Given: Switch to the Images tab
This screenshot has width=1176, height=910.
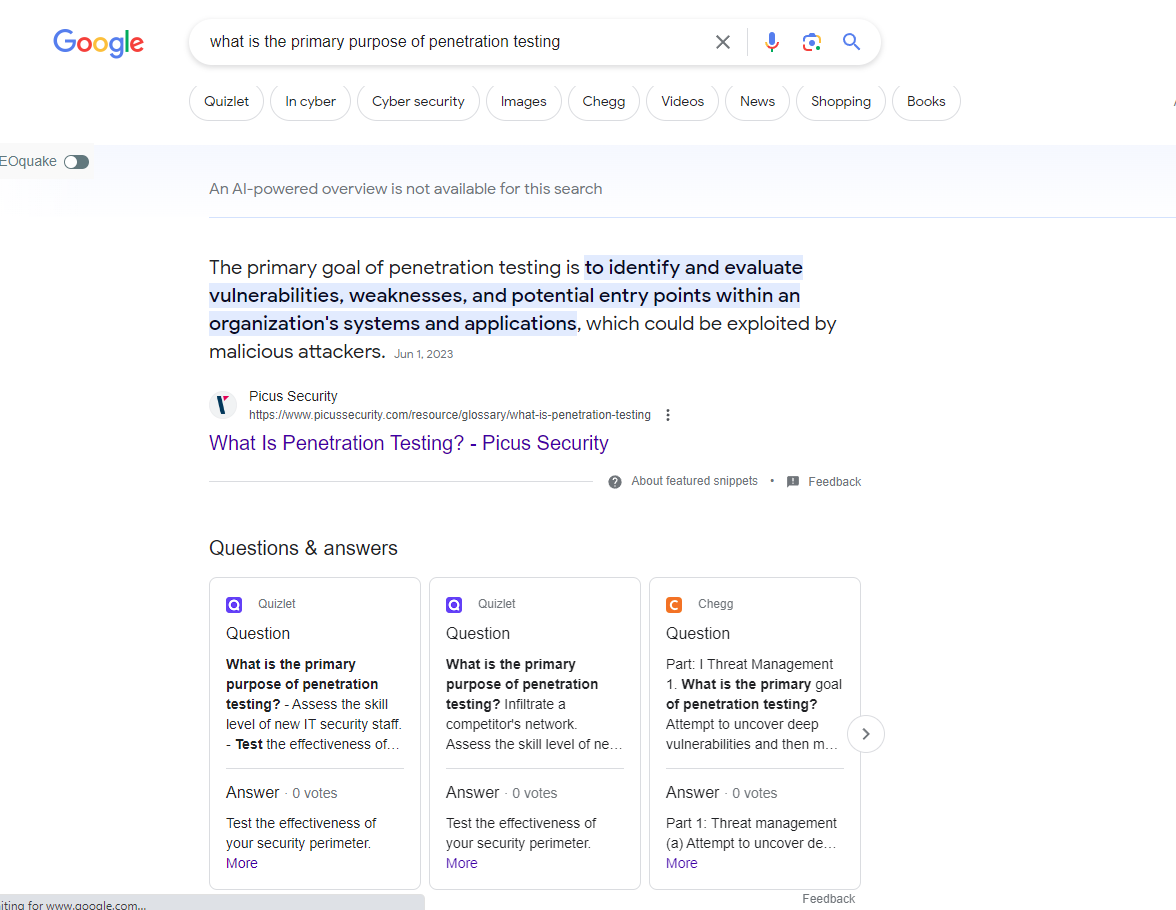Looking at the screenshot, I should click(x=524, y=101).
